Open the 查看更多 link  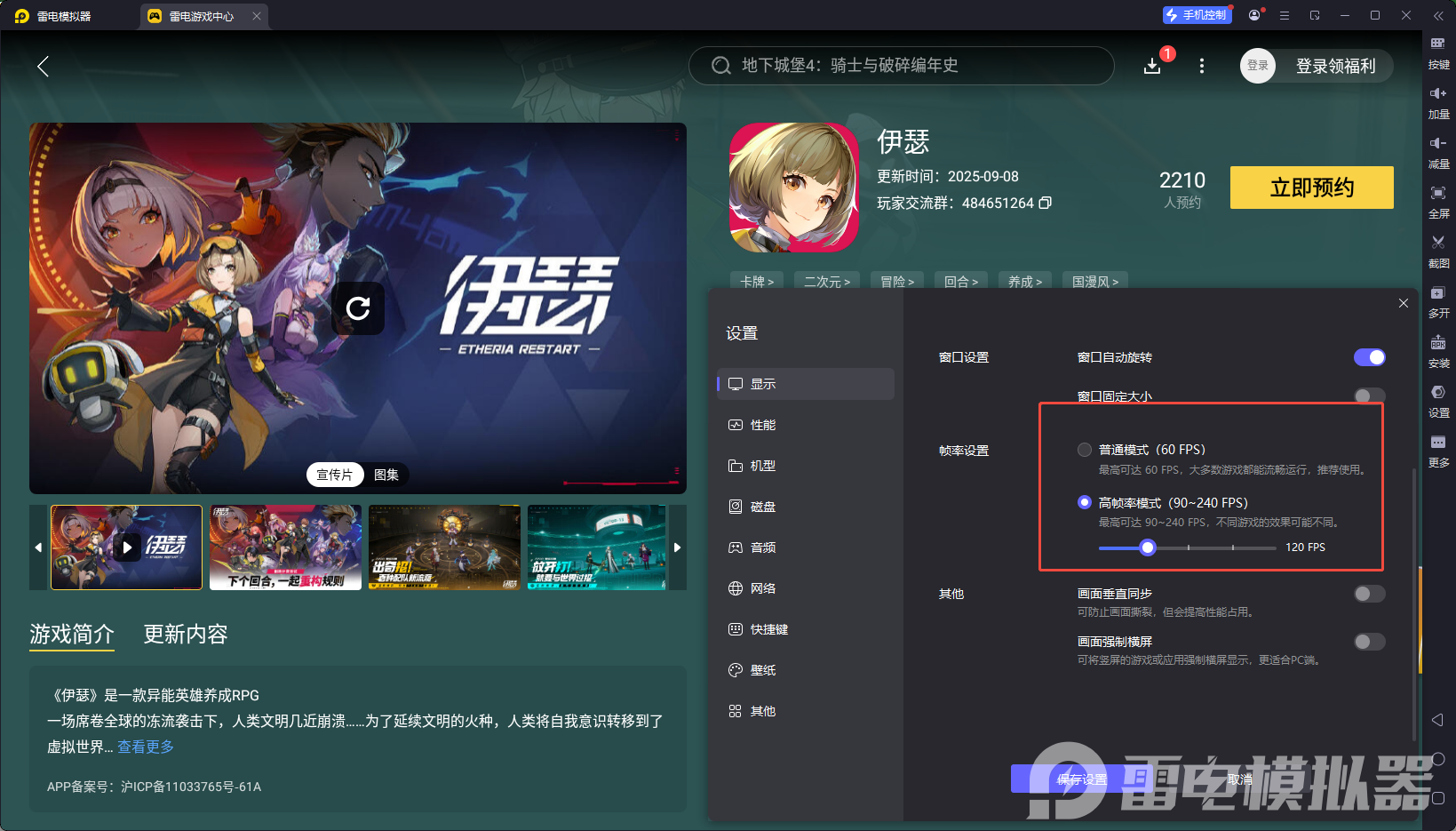[x=146, y=747]
